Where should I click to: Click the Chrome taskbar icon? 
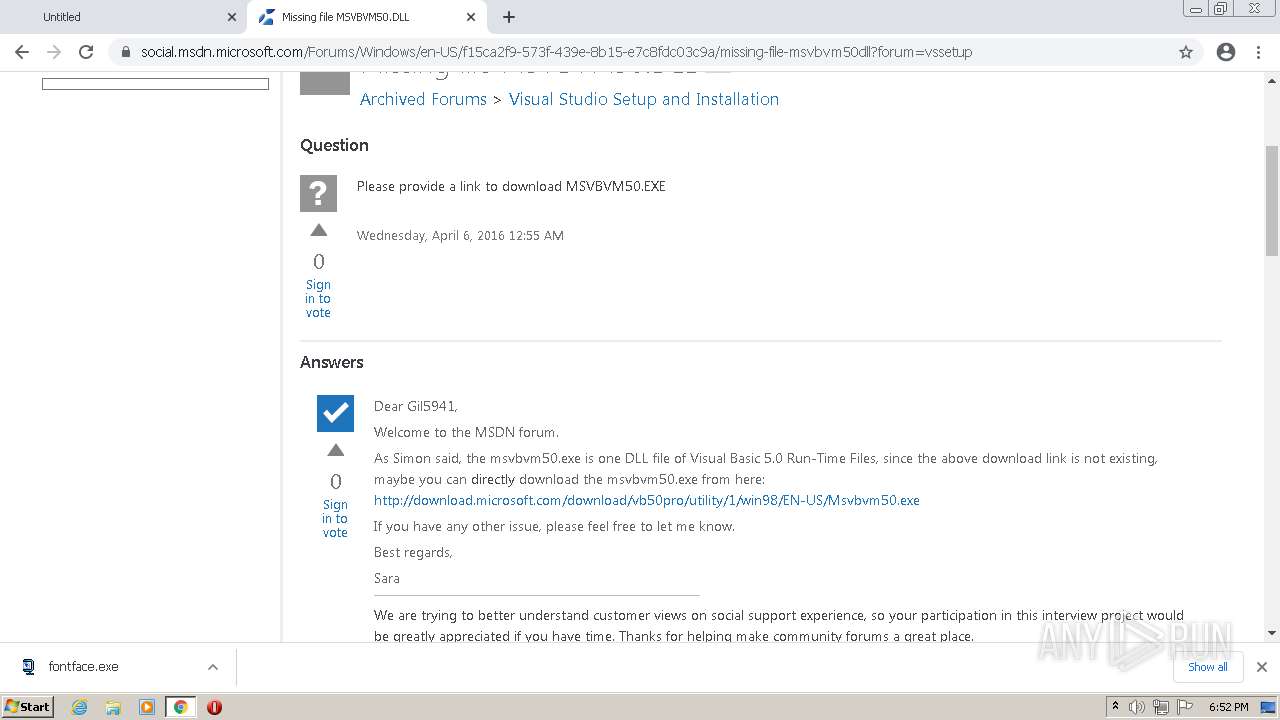[181, 707]
